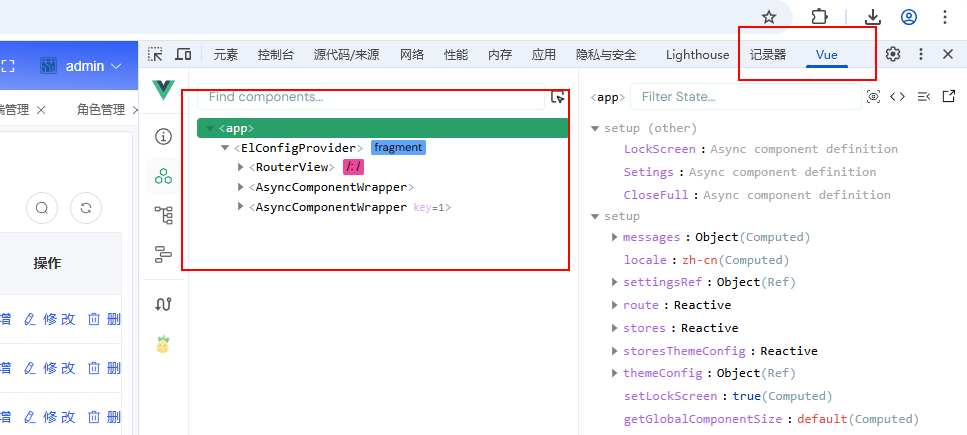
Task: Open the Router icon in Vue sidebar
Action: click(x=163, y=304)
